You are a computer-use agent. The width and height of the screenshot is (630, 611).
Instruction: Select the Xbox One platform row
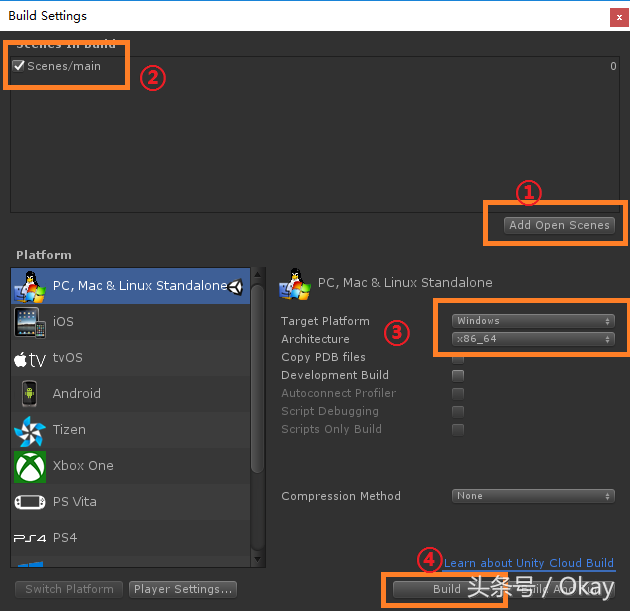tap(131, 466)
